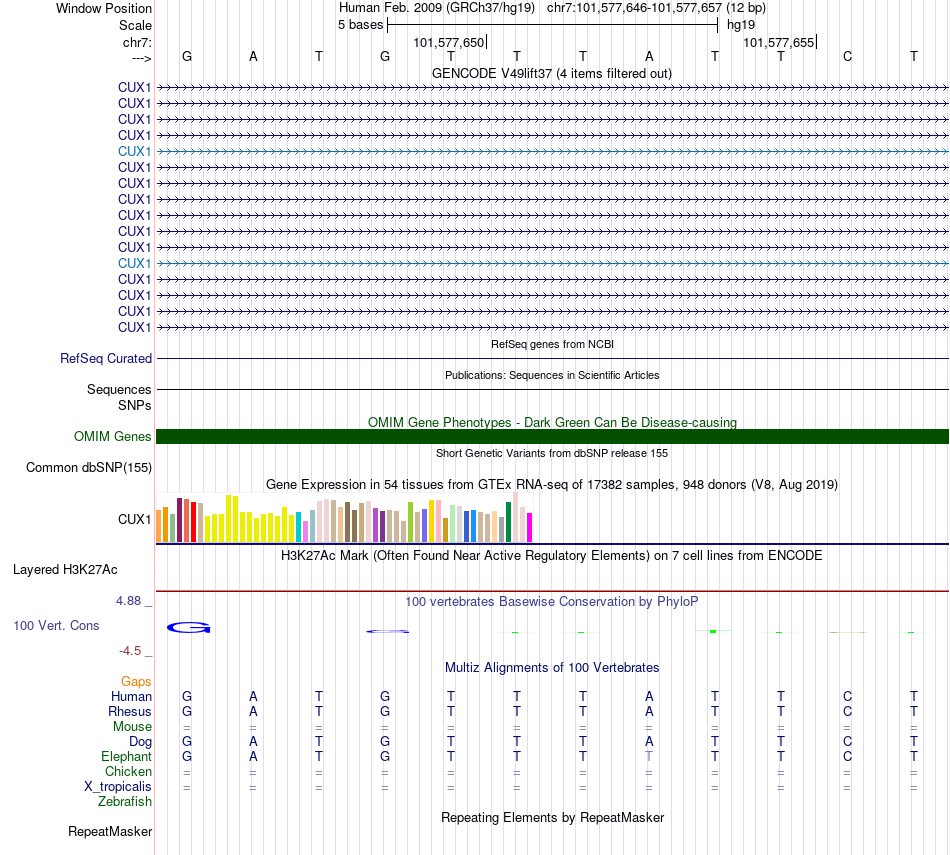Click the chr7: label
The image size is (950, 855).
tap(137, 42)
